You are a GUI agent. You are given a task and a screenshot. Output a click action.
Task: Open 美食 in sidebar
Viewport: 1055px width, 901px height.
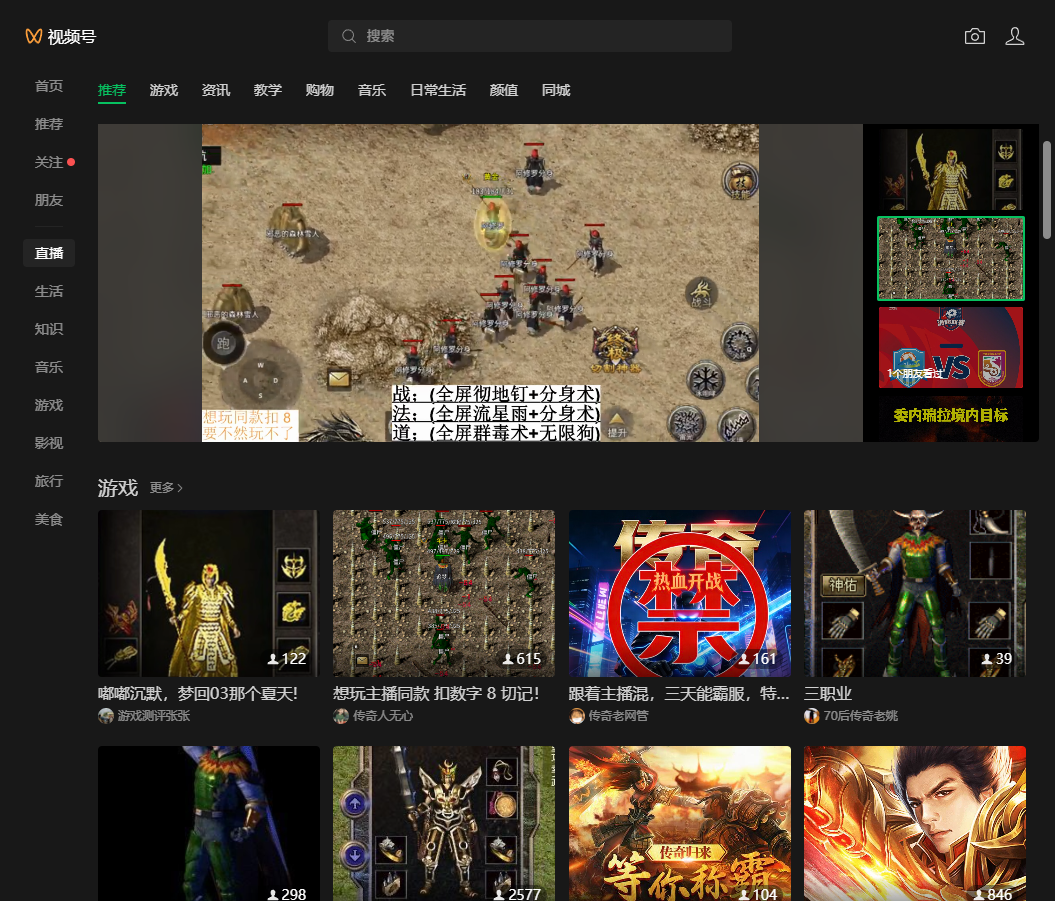48,519
